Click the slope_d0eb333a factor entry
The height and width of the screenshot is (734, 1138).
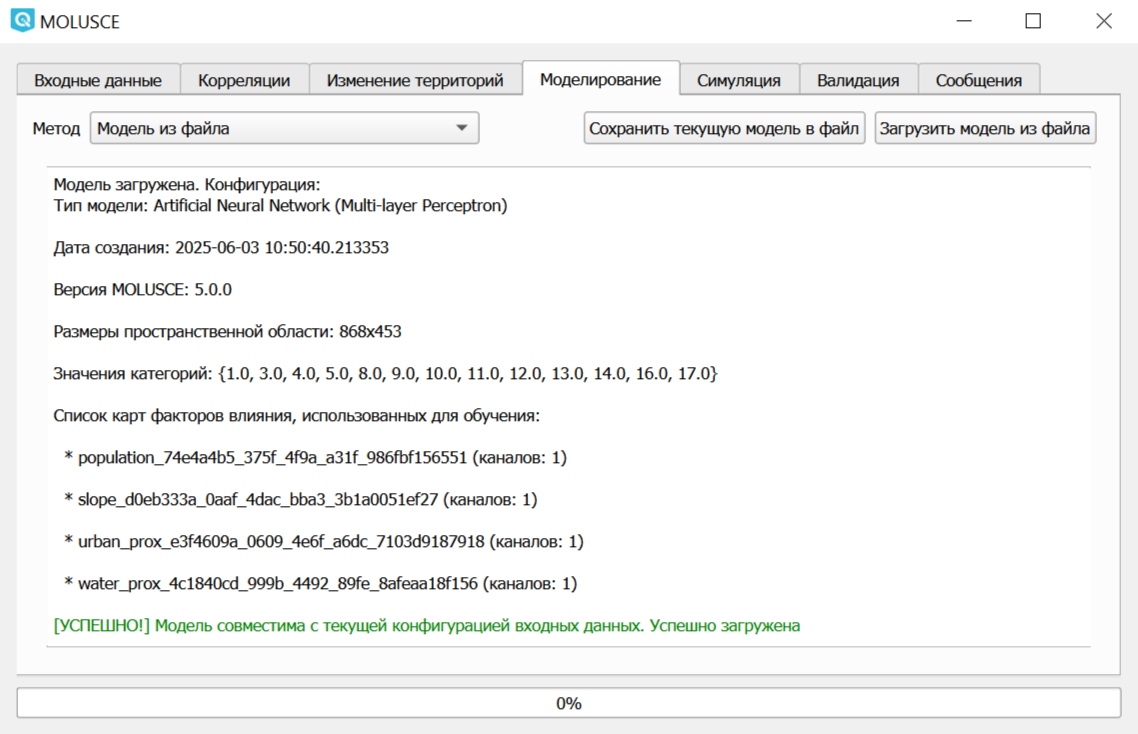point(300,499)
